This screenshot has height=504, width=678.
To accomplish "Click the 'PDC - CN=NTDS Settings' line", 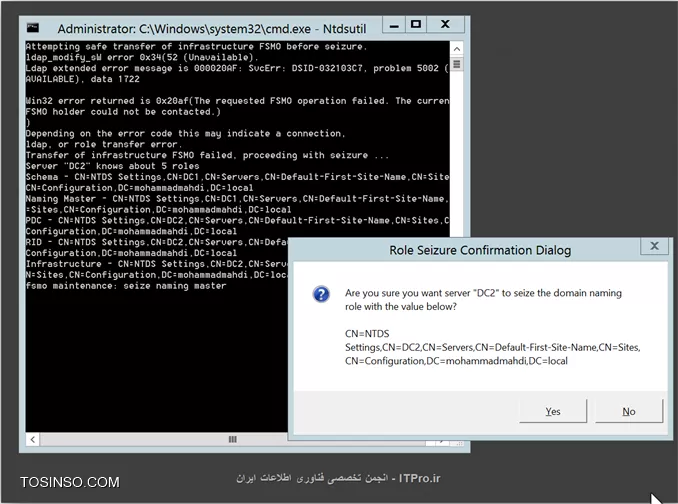I will (237, 220).
